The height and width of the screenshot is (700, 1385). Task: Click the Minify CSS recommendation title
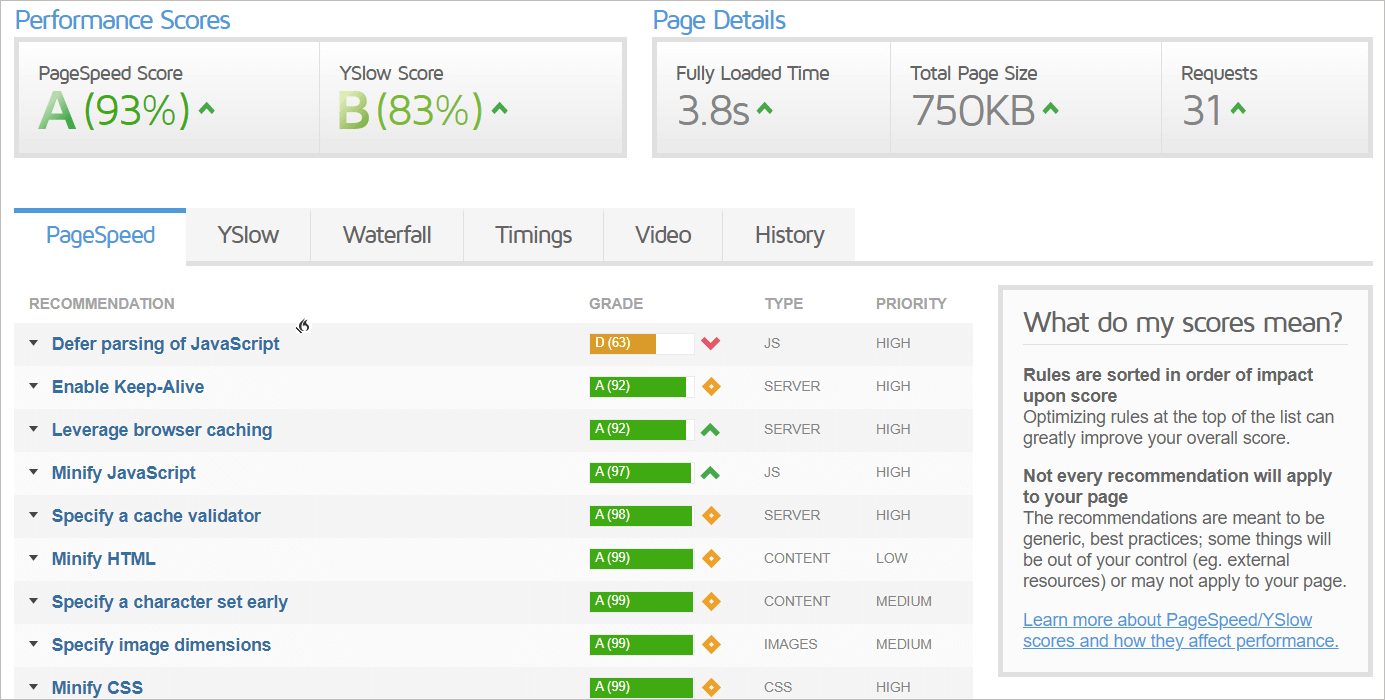coord(97,688)
